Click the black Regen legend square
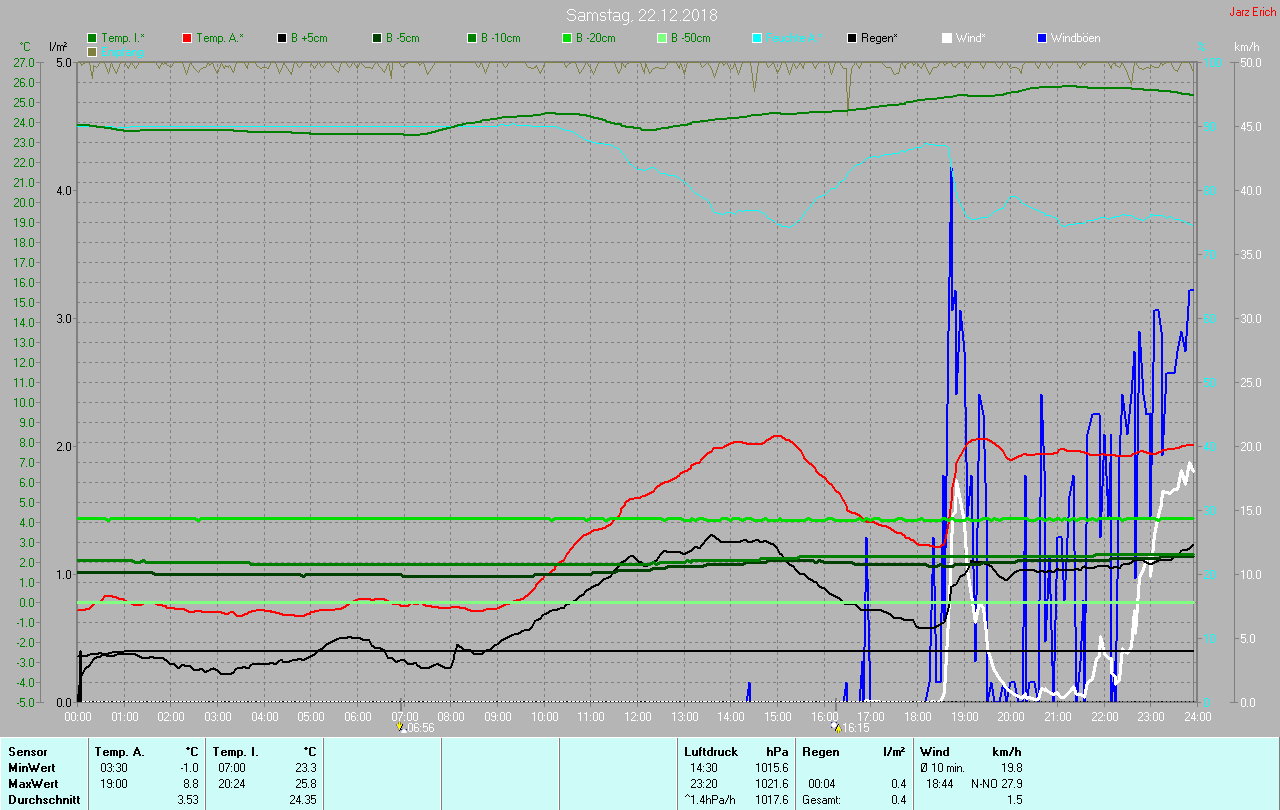This screenshot has height=810, width=1280. (x=852, y=38)
